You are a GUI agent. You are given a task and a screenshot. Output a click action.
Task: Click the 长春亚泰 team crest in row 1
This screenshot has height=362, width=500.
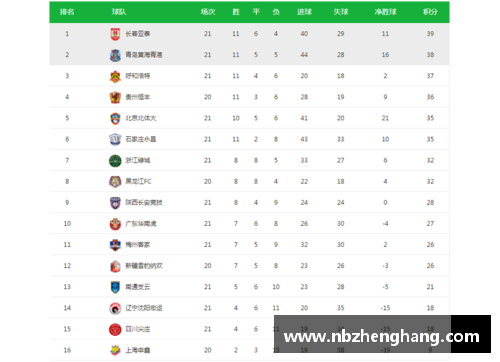tap(115, 34)
